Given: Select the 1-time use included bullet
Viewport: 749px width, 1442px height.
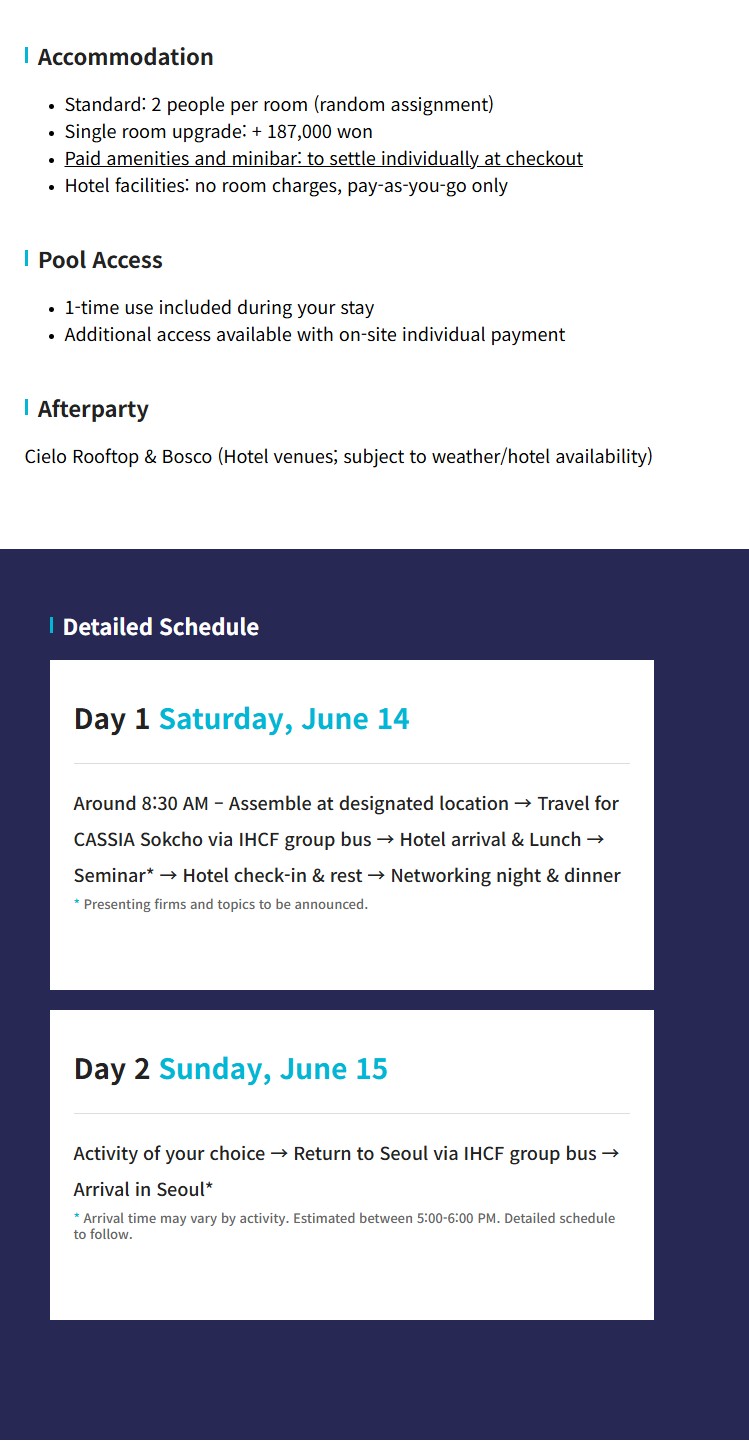Looking at the screenshot, I should pyautogui.click(x=219, y=307).
